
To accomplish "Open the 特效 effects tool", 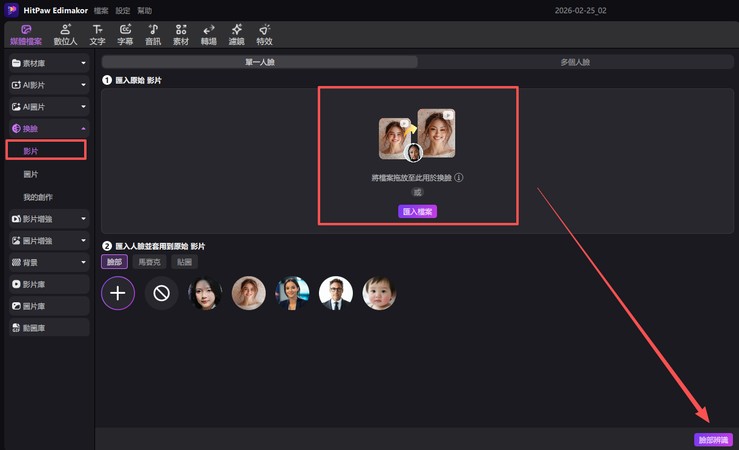I will pos(264,35).
